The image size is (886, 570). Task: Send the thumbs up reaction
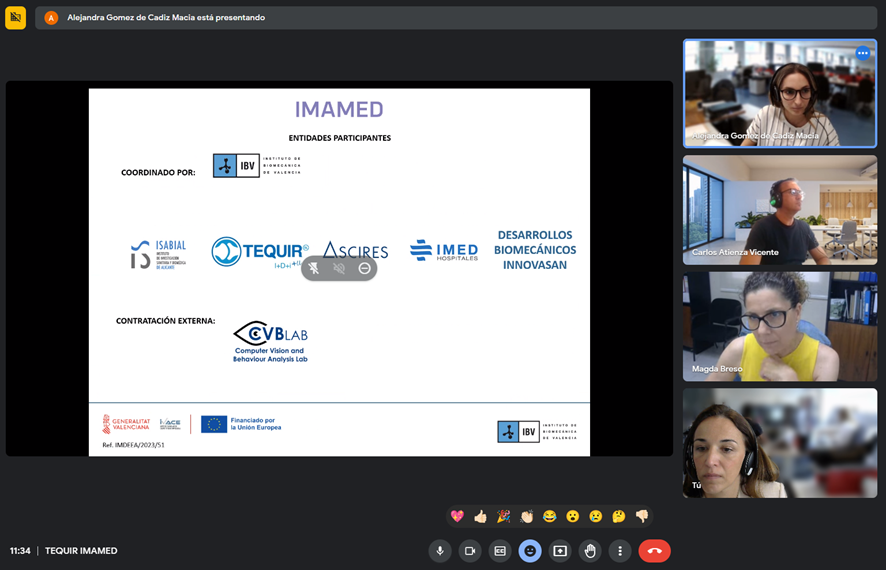pyautogui.click(x=480, y=516)
